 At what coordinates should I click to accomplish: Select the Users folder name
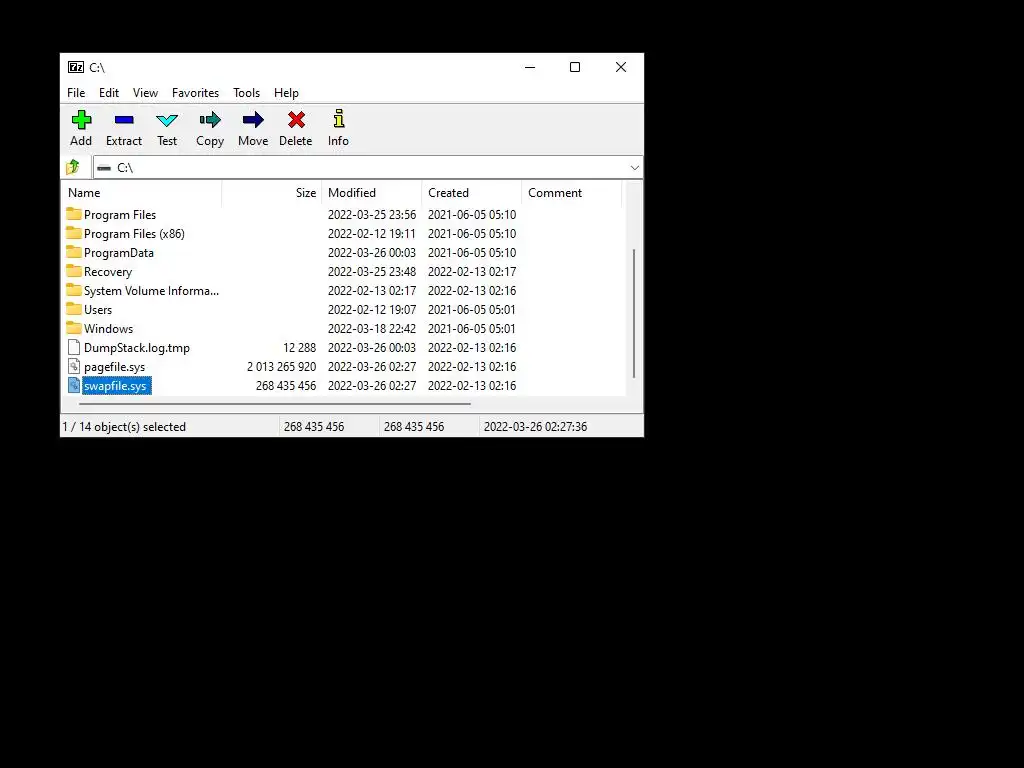pos(98,309)
